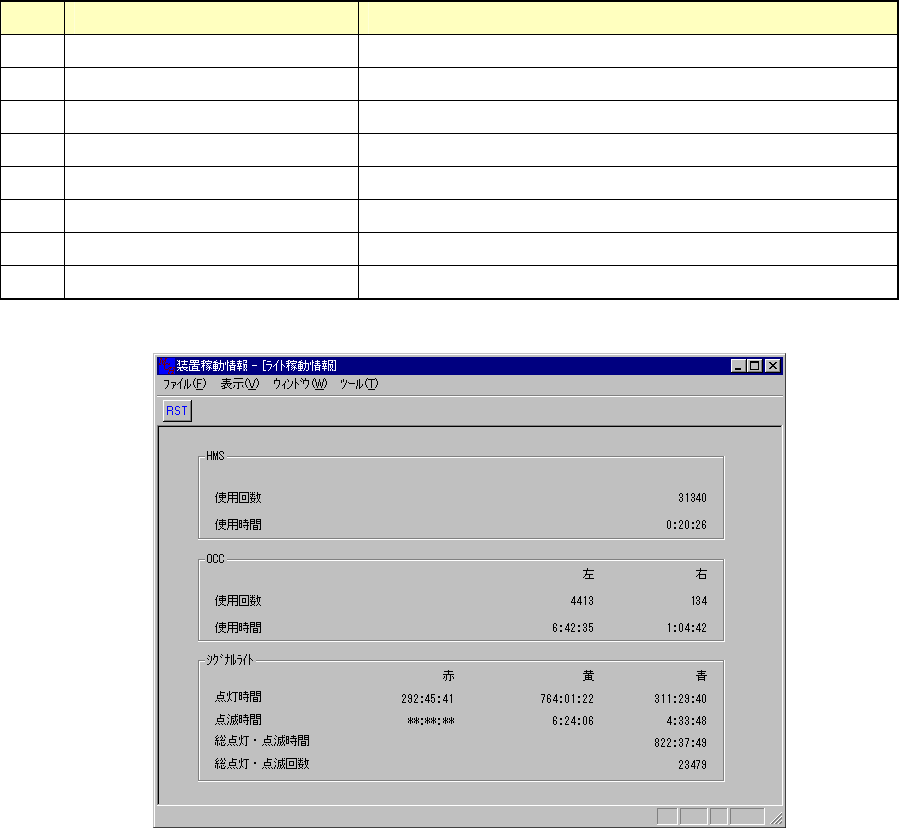Click total light count 23479
Image resolution: width=899 pixels, height=828 pixels.
[x=692, y=765]
